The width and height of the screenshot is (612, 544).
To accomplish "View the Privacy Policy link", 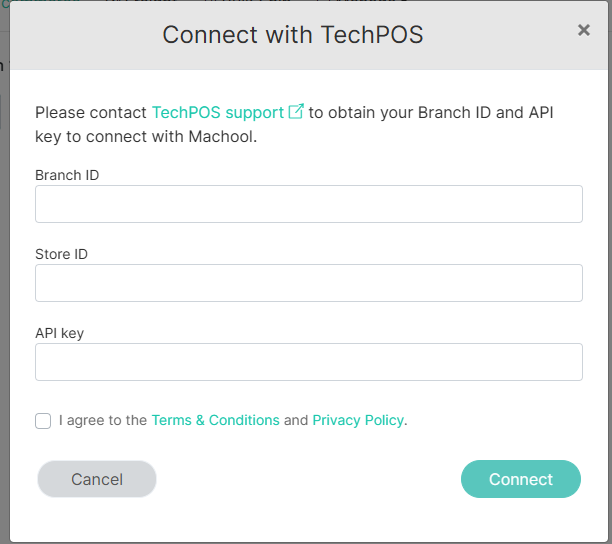I will tap(358, 420).
